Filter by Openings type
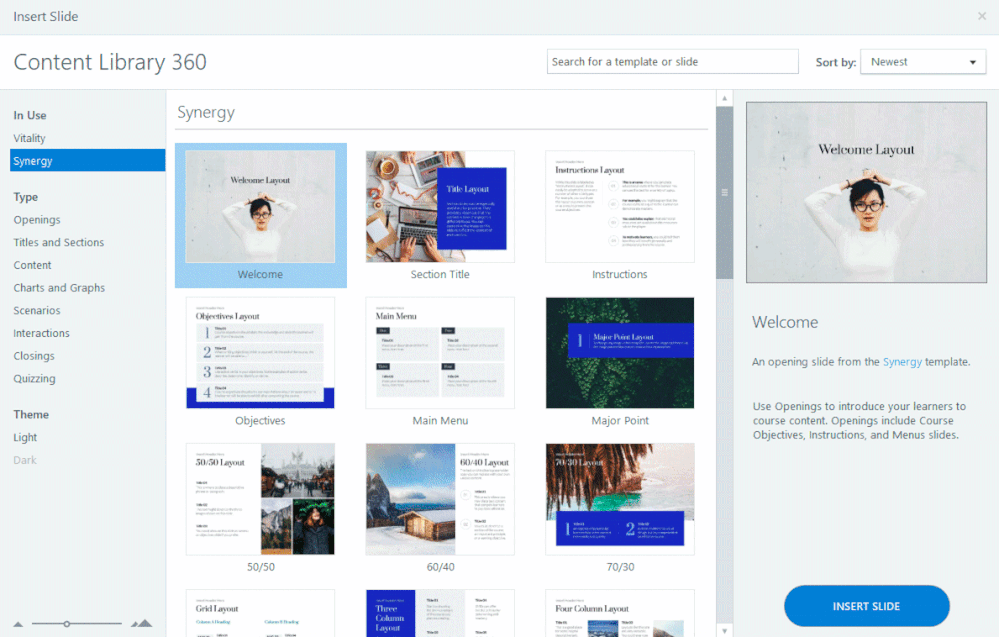 pos(37,220)
